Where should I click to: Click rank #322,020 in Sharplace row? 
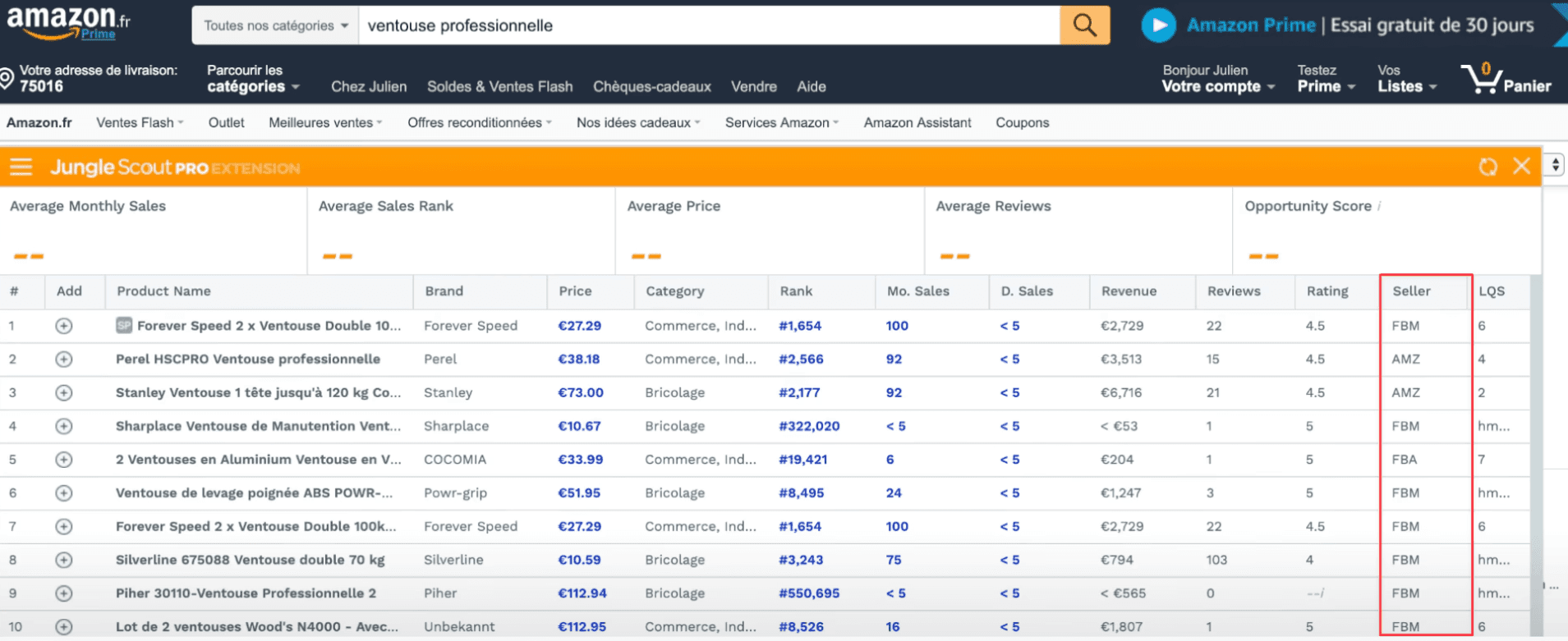809,426
